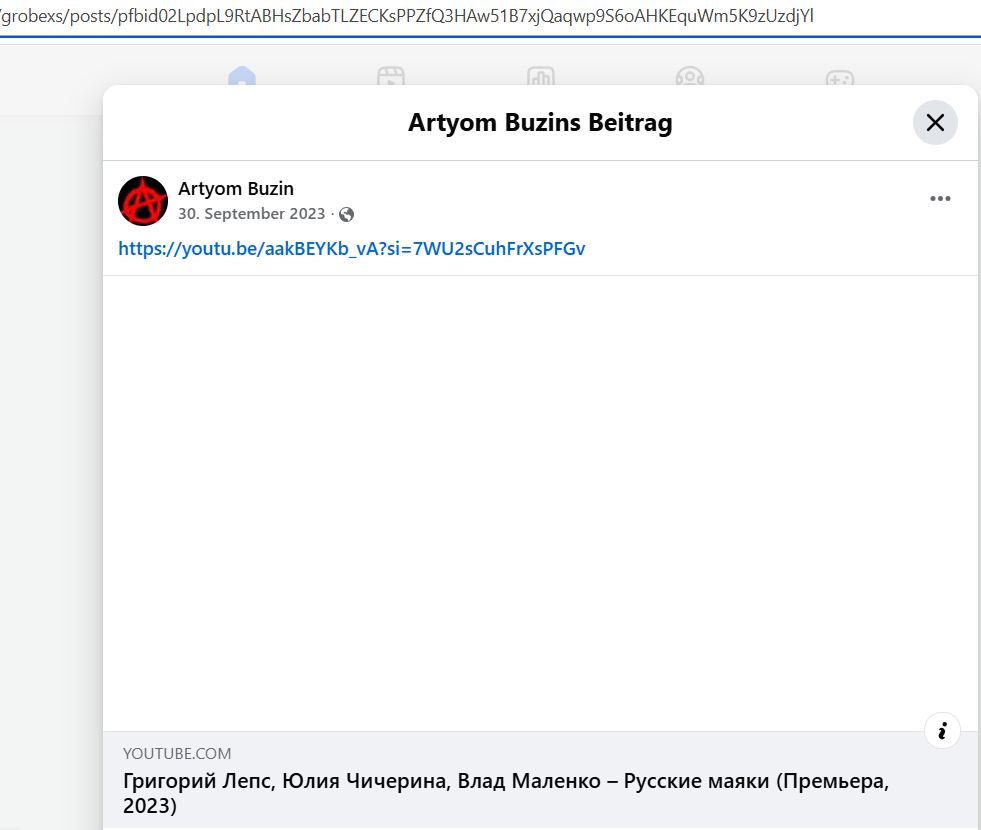
Task: Click Artyom Buzin's anarchy profile picture
Action: coord(143,201)
